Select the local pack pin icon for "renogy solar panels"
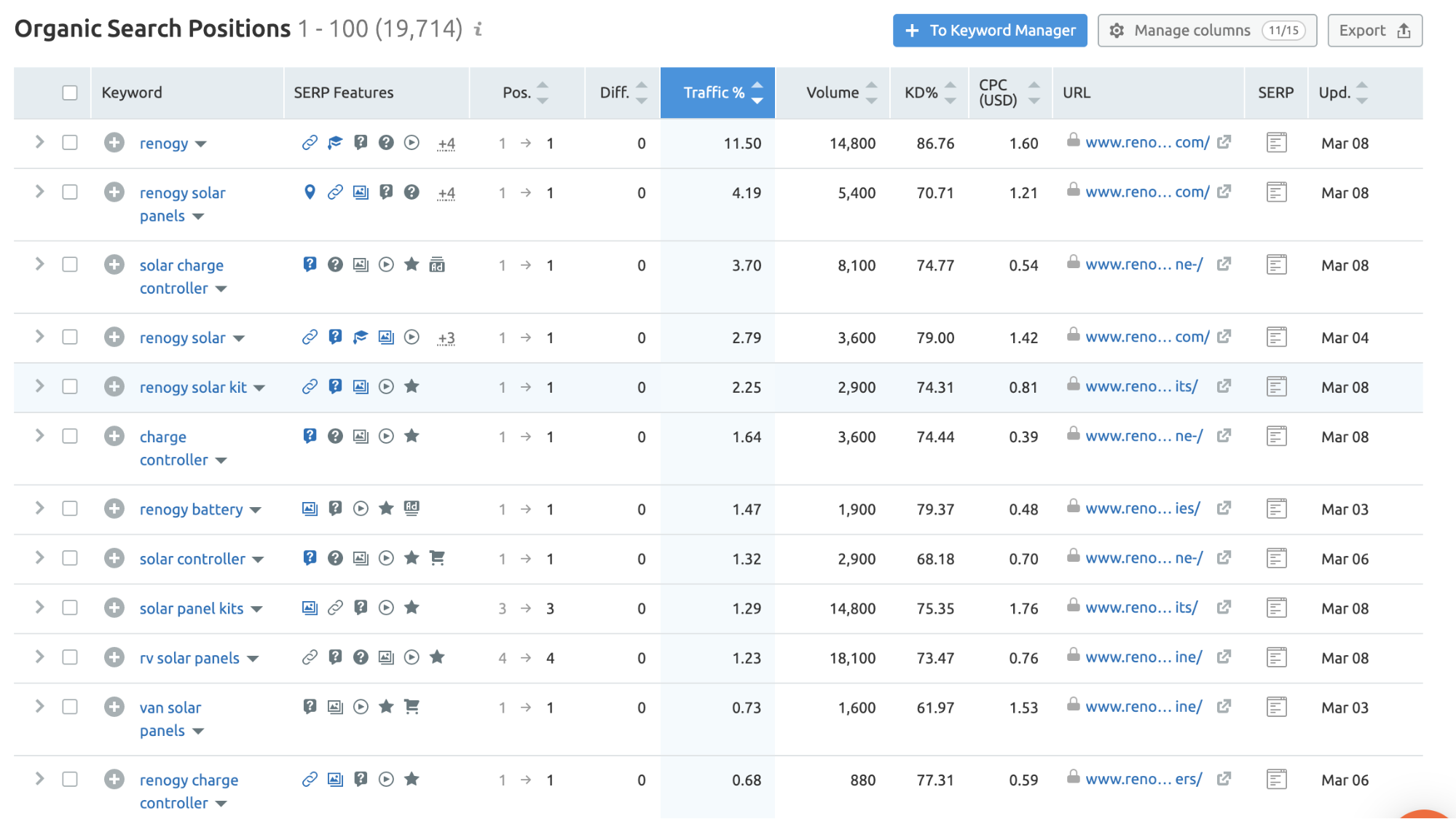The height and width of the screenshot is (819, 1456). (x=310, y=193)
